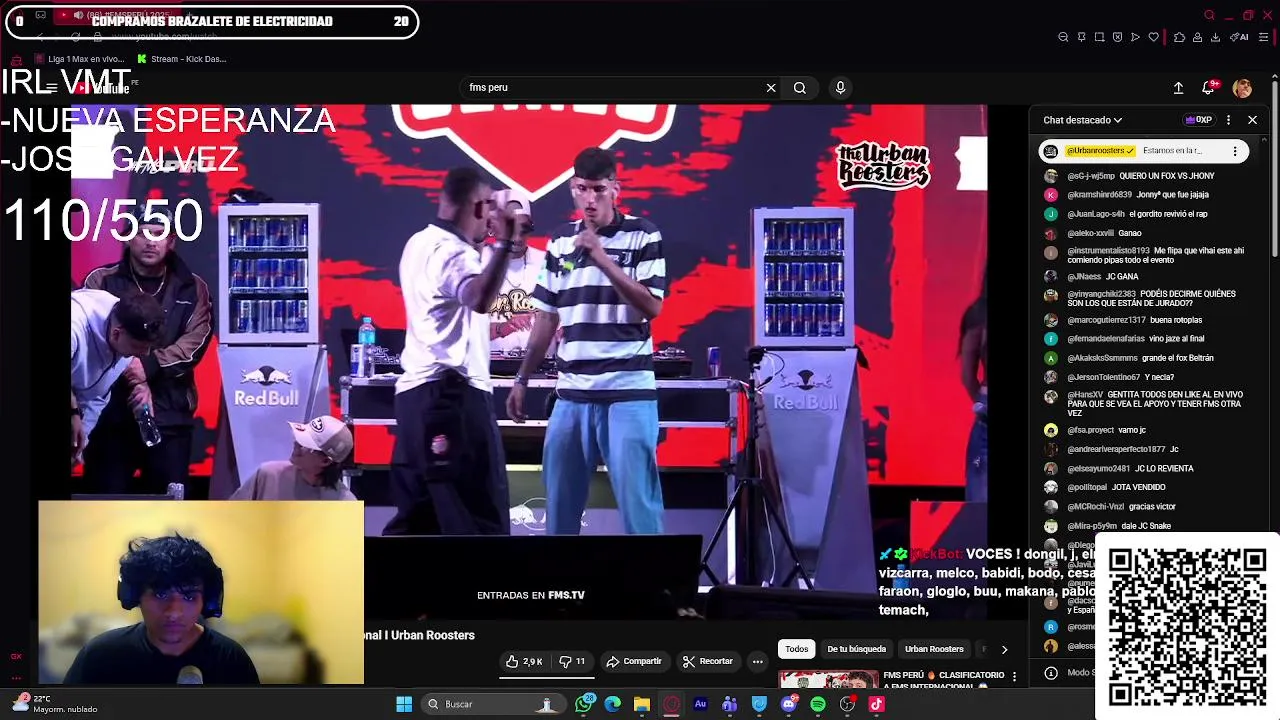Open the YouTube account avatar menu

pos(1242,88)
